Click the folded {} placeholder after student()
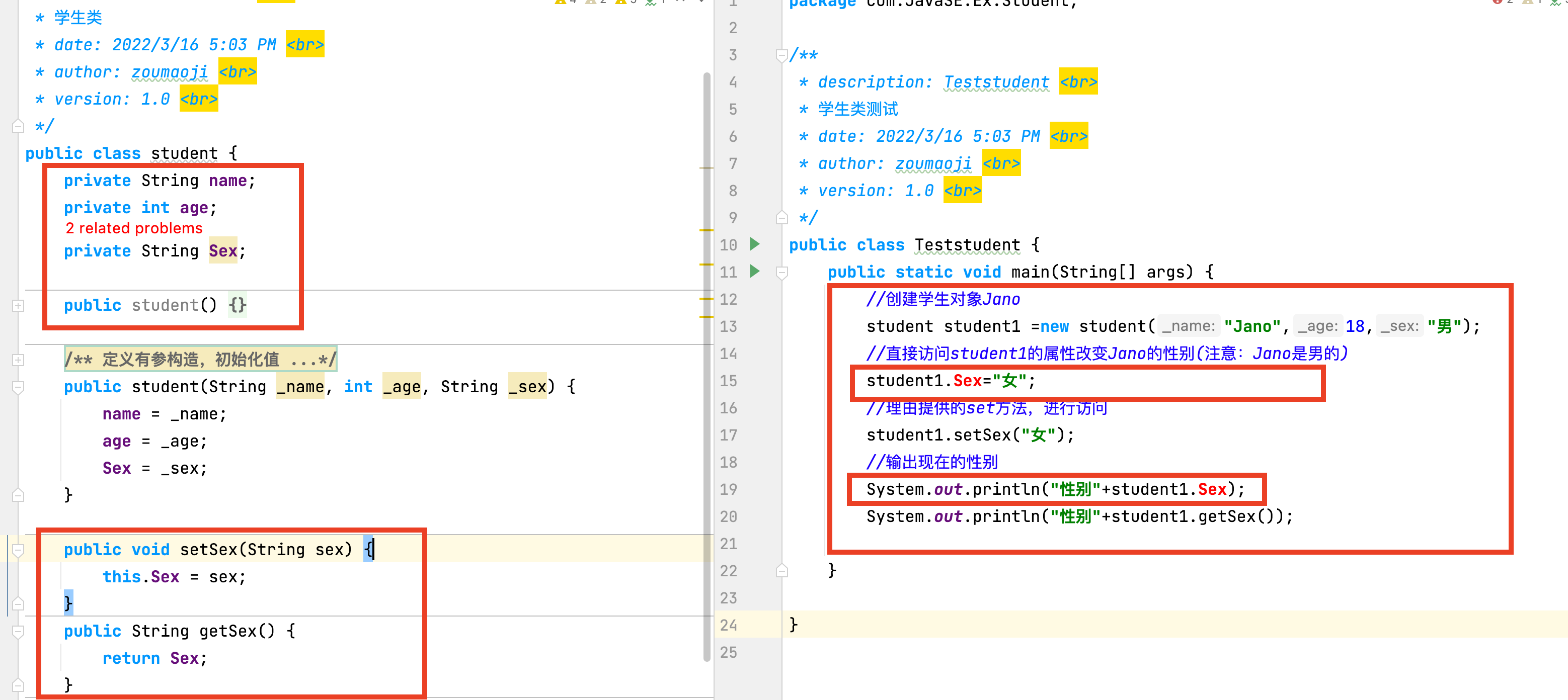This screenshot has height=700, width=1568. [x=238, y=305]
